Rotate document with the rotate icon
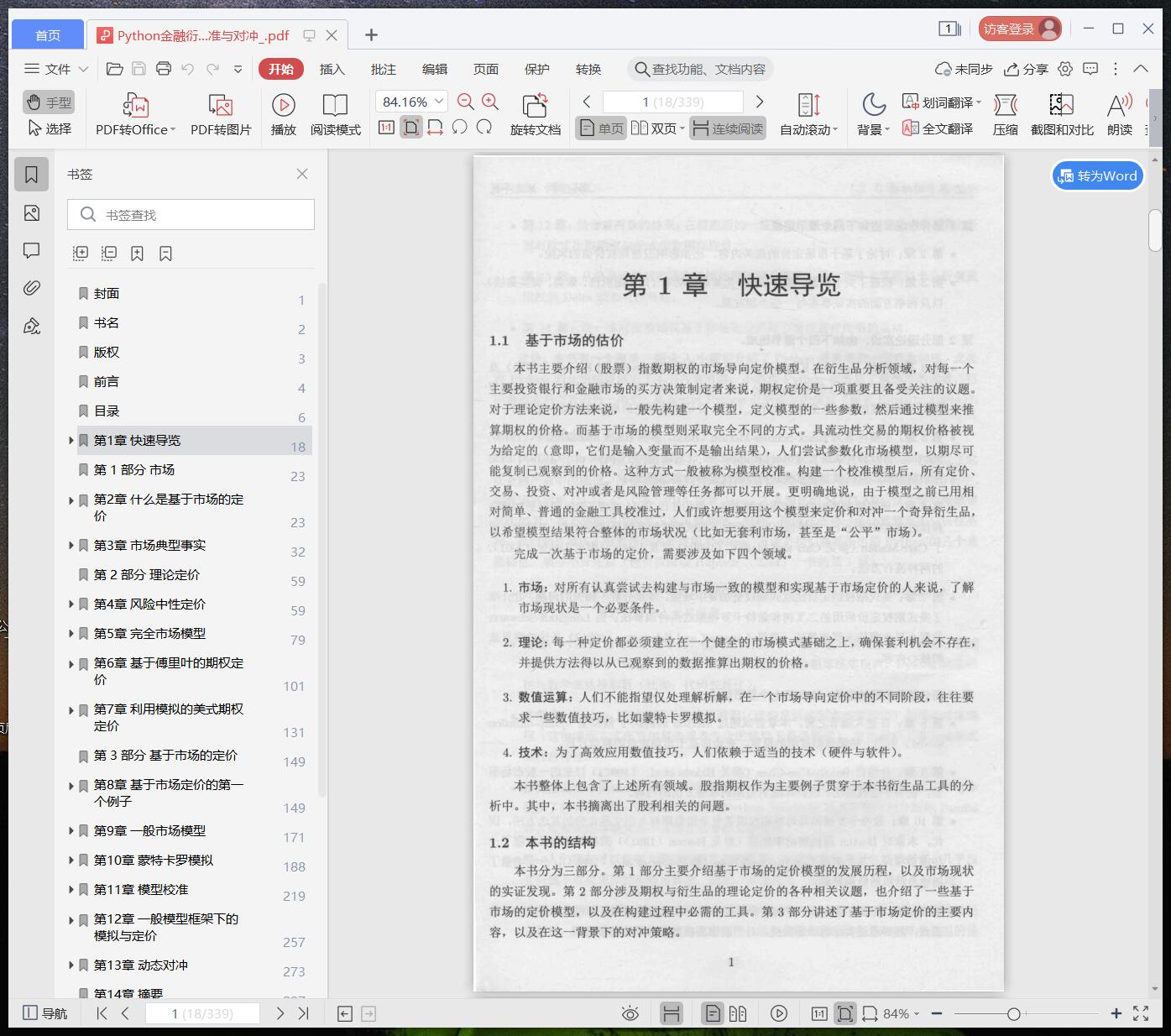 click(x=535, y=115)
